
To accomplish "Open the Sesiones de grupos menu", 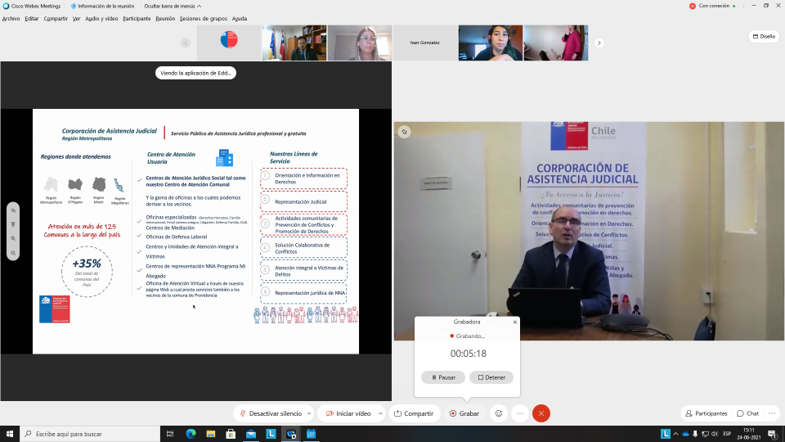I will 203,19.
